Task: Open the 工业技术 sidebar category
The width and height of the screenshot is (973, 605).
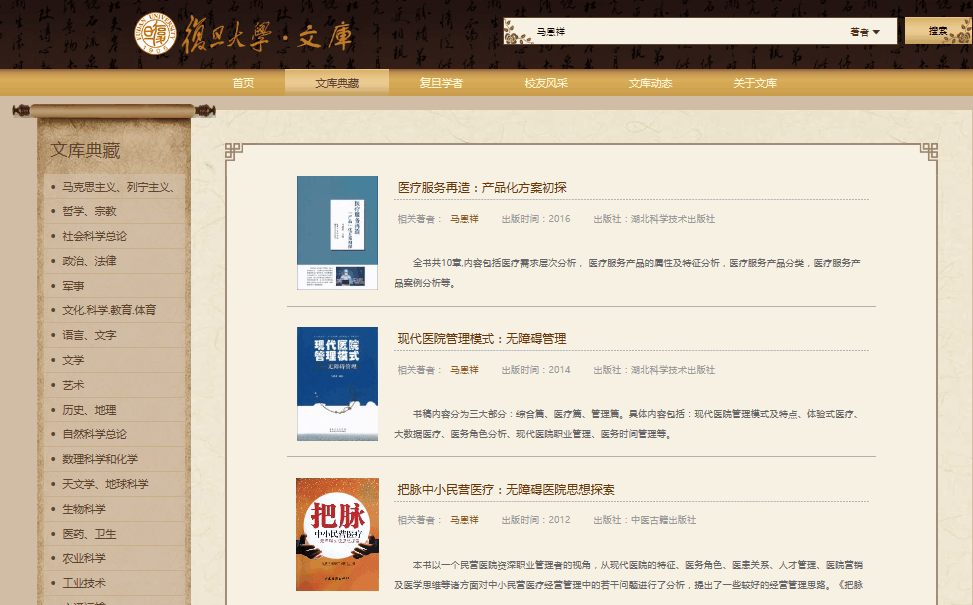Action: 84,583
